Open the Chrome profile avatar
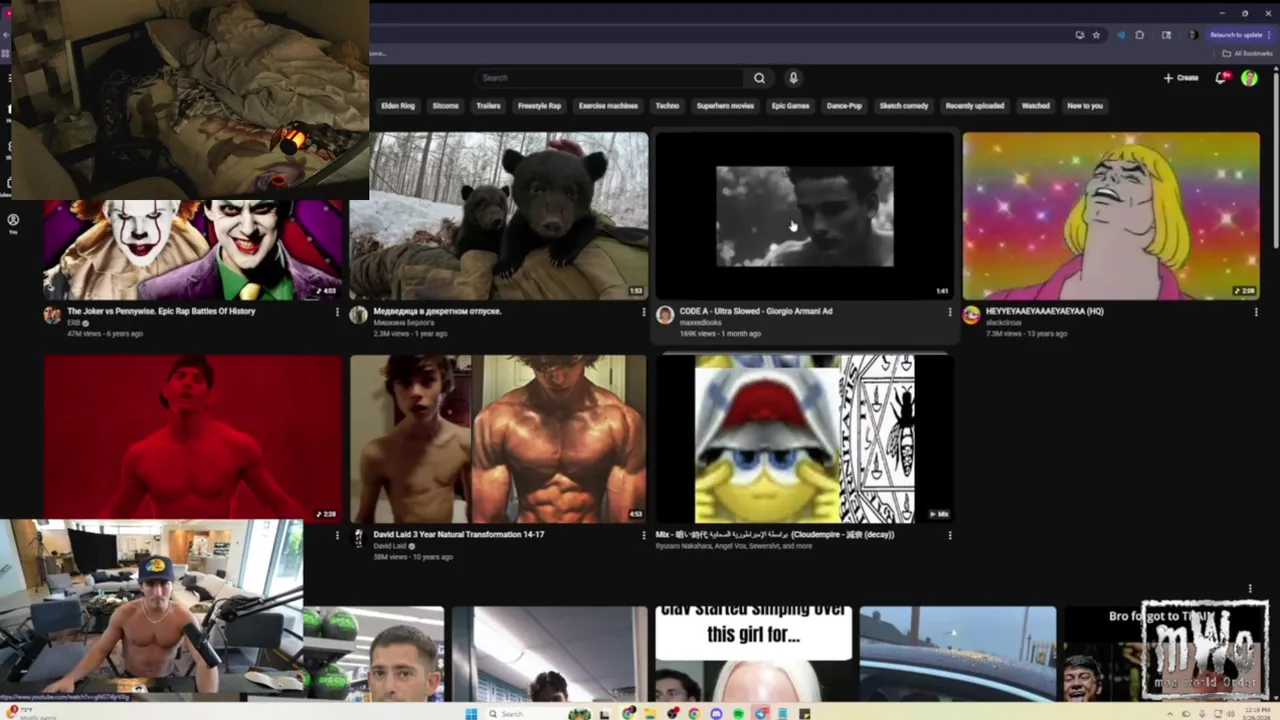Screen dimensions: 1280x720 pyautogui.click(x=1192, y=35)
